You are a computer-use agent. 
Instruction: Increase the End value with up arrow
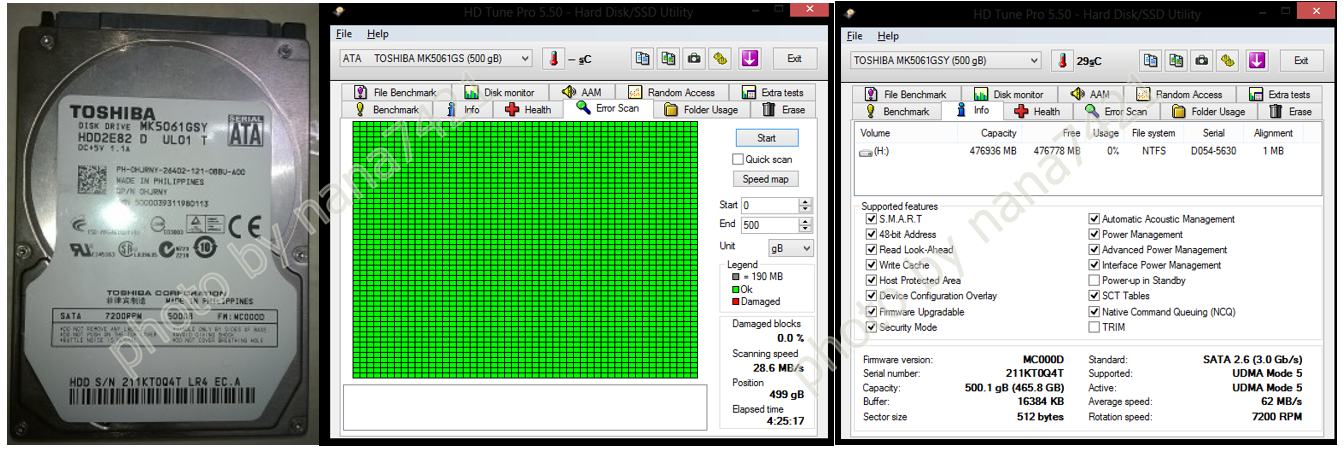click(806, 221)
